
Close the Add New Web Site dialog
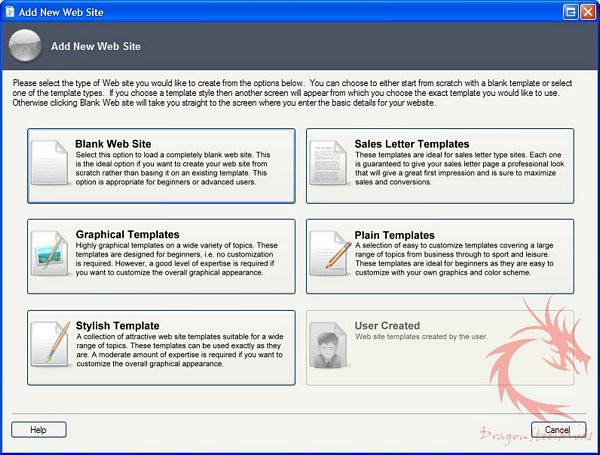[x=586, y=11]
